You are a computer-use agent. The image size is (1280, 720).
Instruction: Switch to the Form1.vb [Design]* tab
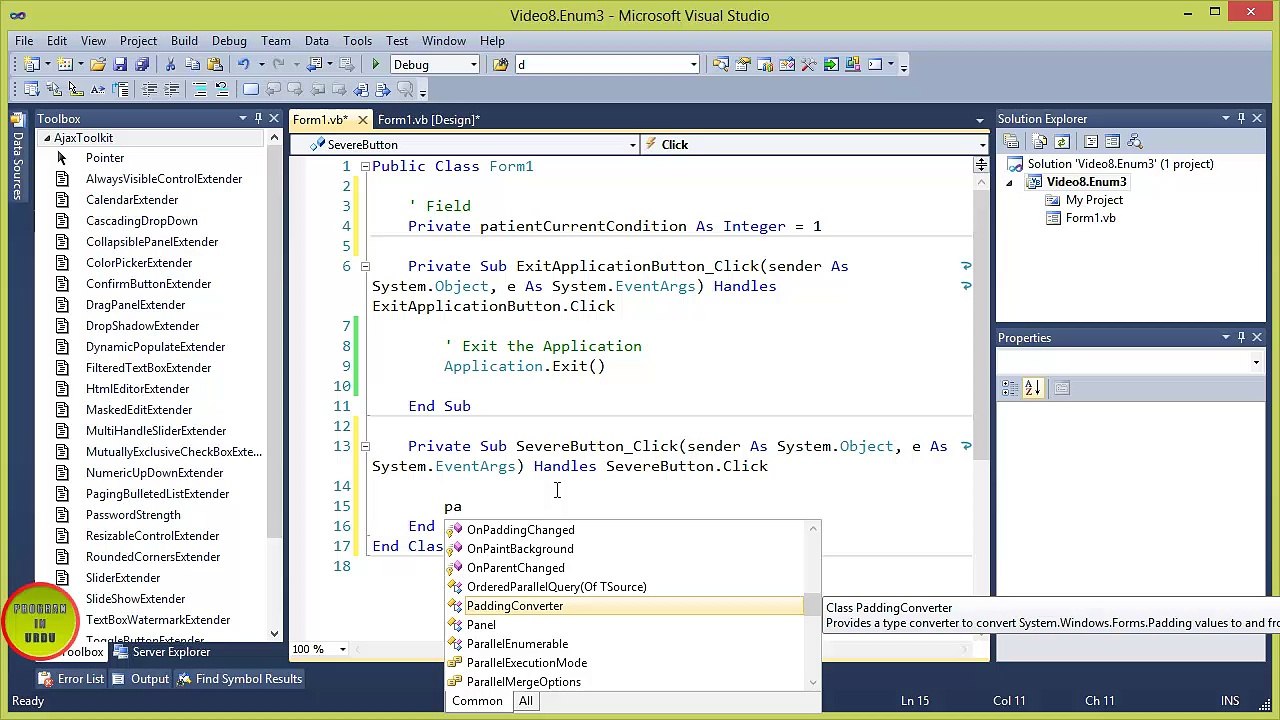[x=428, y=120]
